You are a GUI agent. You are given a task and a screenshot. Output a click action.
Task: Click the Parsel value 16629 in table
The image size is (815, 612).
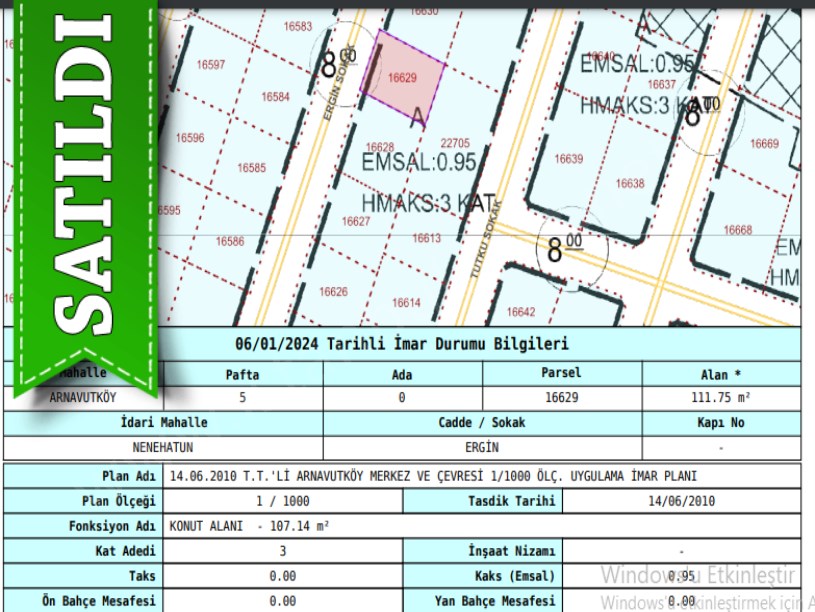562,397
